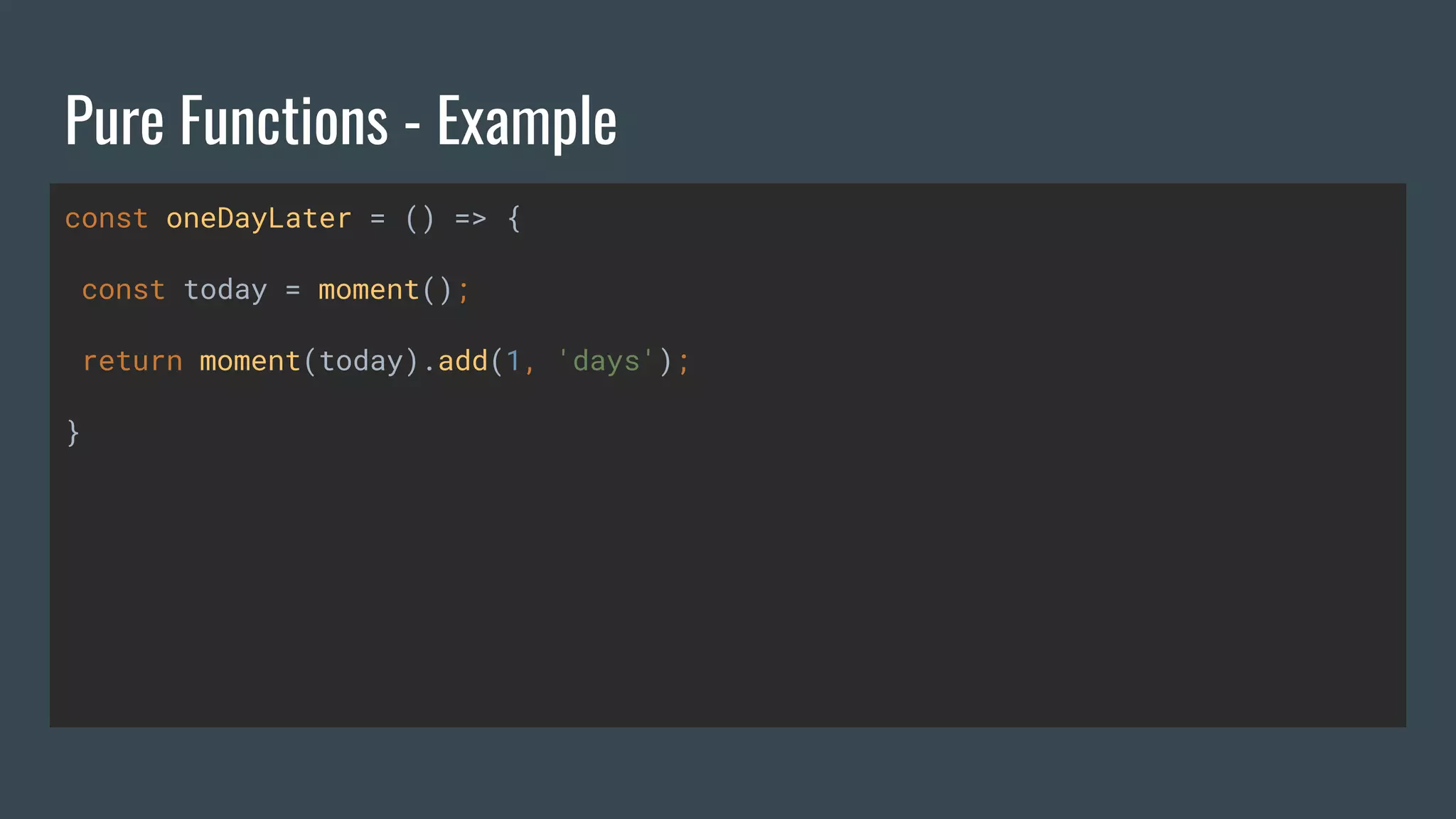Click 'moment' in the return statement
Screen dimensions: 1456x819
(250, 361)
